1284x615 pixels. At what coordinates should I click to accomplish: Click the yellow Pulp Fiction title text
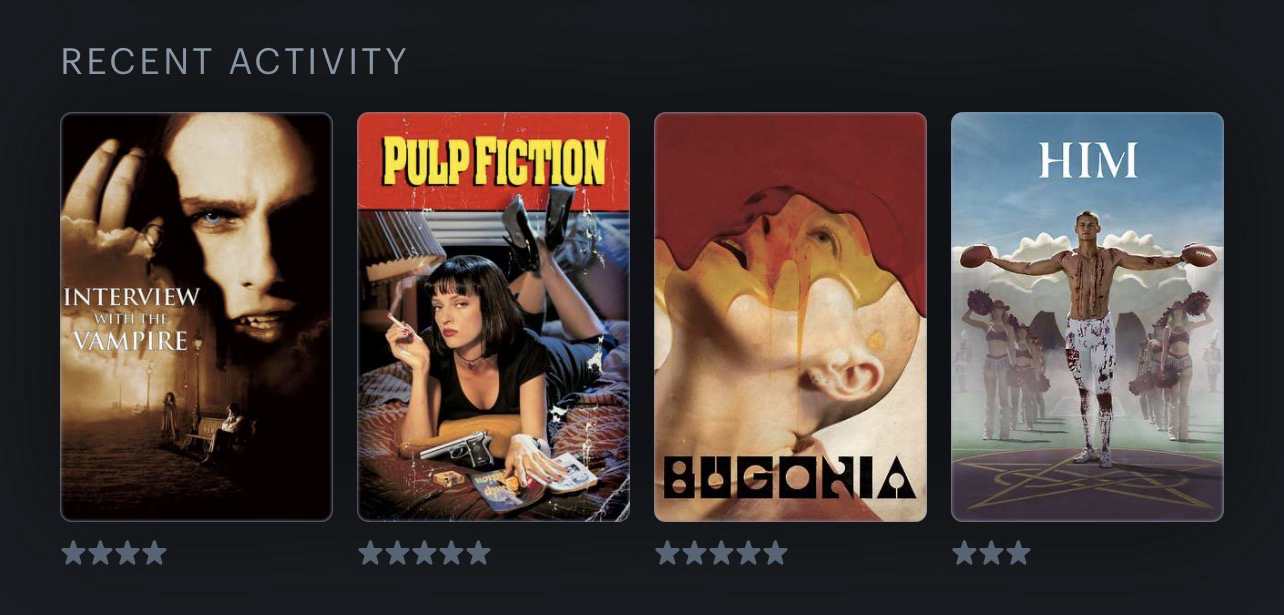[x=494, y=161]
